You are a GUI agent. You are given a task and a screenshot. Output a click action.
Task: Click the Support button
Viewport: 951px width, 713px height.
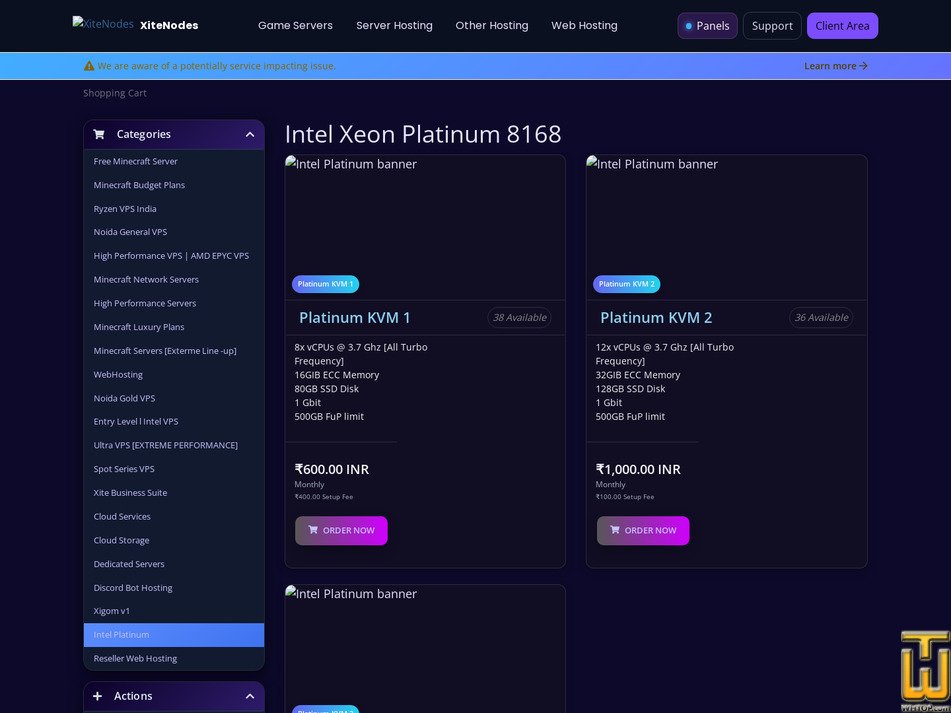[x=772, y=26]
